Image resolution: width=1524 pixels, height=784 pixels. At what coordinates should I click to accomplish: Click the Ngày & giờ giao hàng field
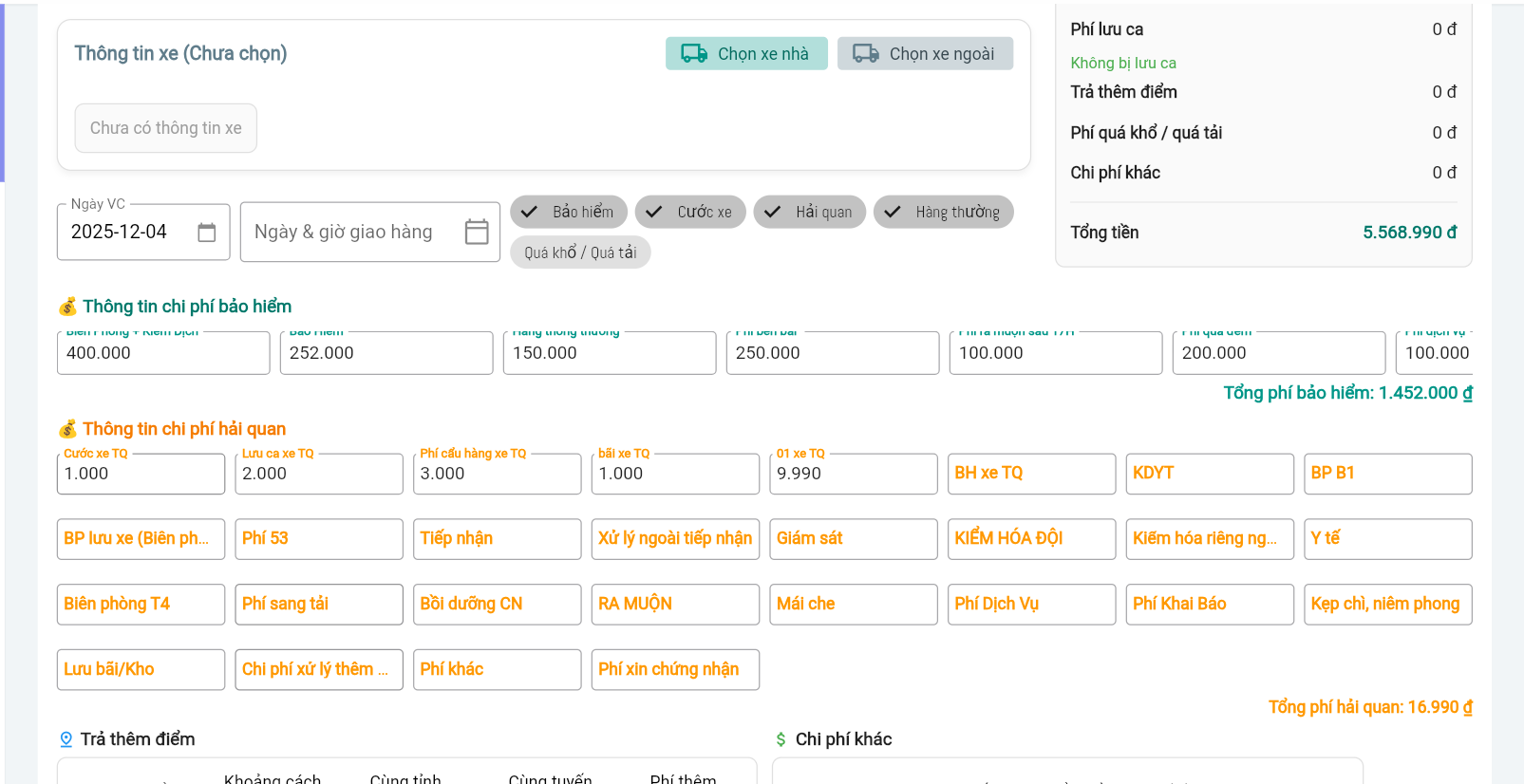[356, 233]
